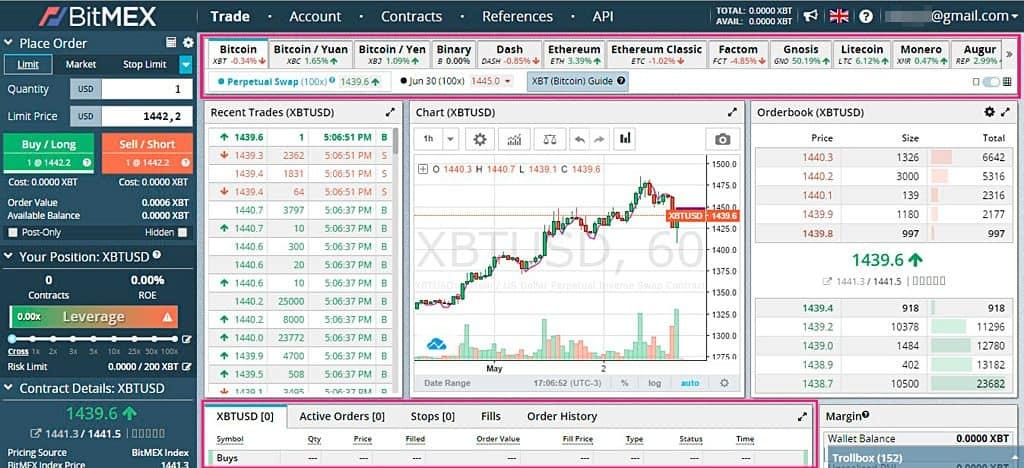
Task: Expand the Orderbook panel to fullscreen
Action: point(1006,112)
